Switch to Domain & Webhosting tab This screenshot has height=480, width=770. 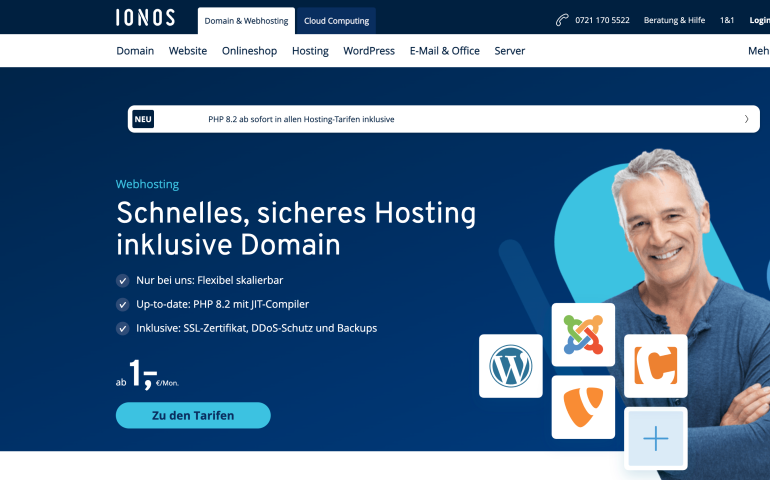coord(247,21)
